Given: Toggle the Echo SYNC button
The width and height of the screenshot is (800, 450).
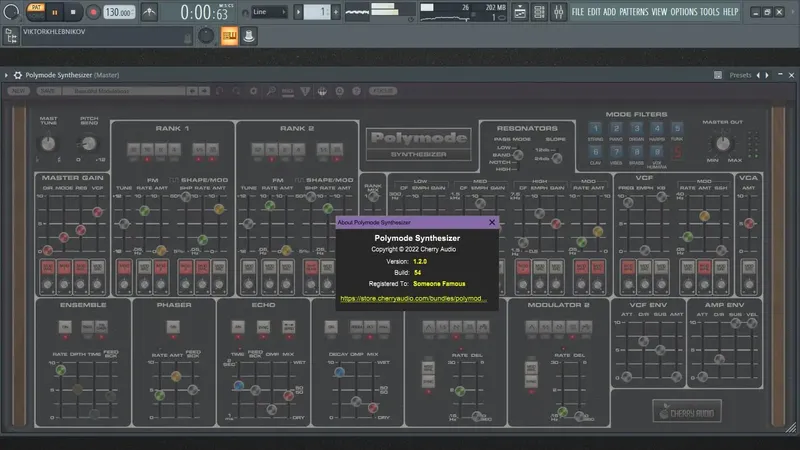Looking at the screenshot, I should coord(263,327).
